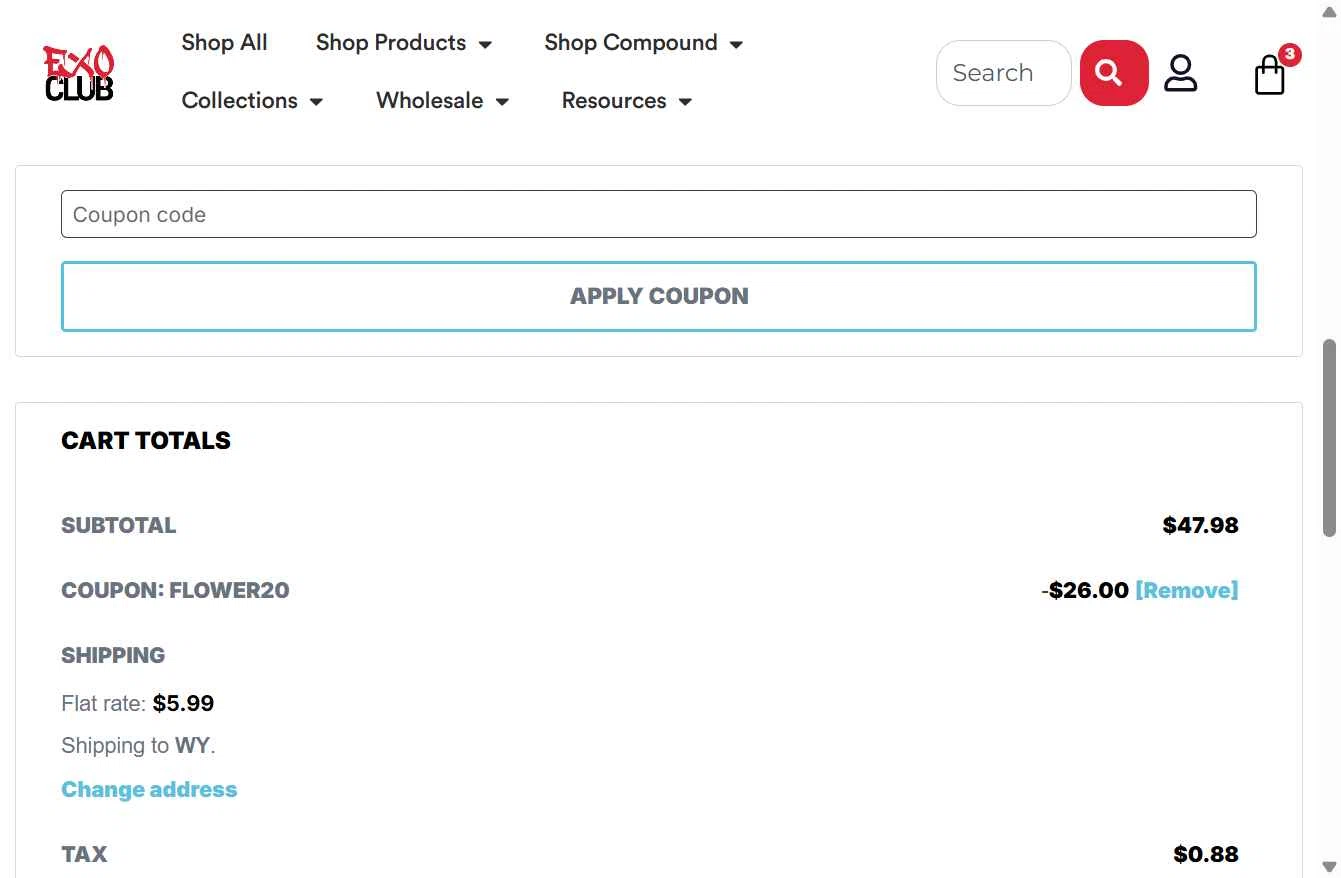Image resolution: width=1341 pixels, height=878 pixels.
Task: Open the Shop Products menu
Action: pyautogui.click(x=404, y=43)
